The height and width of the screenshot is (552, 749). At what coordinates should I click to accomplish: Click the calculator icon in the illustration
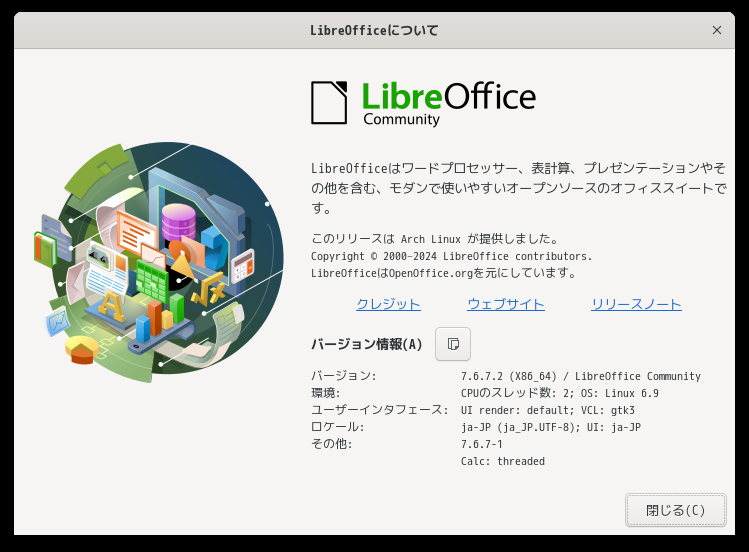tap(243, 265)
